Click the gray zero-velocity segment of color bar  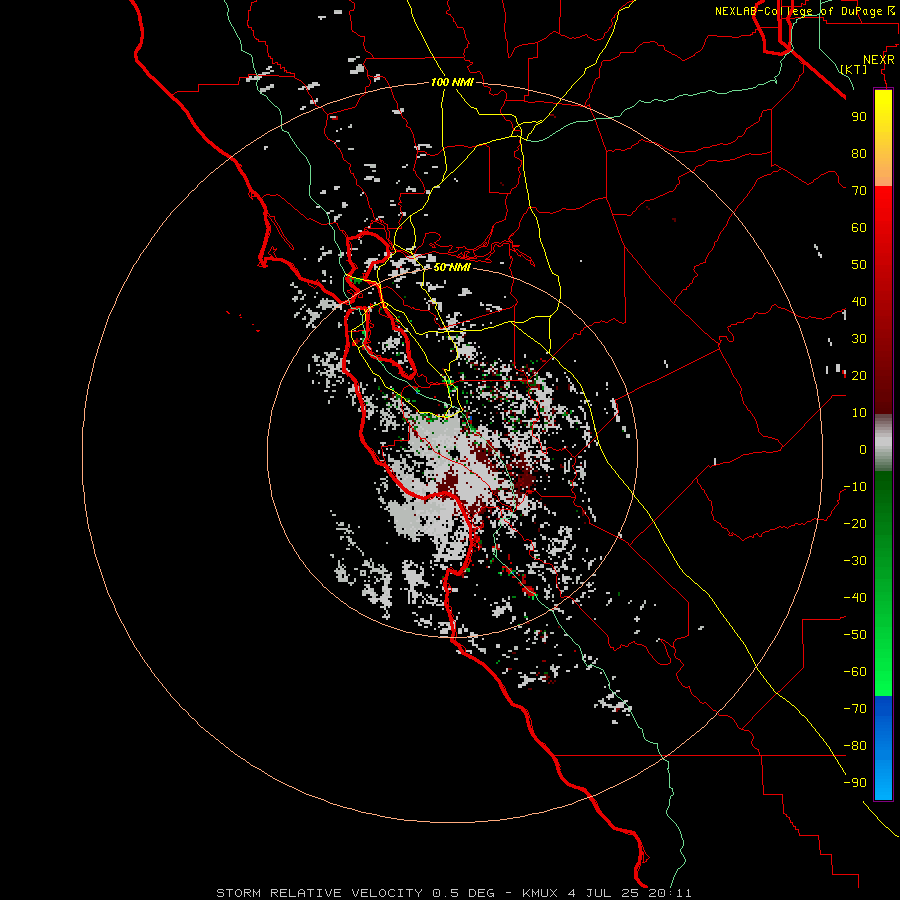[x=883, y=443]
